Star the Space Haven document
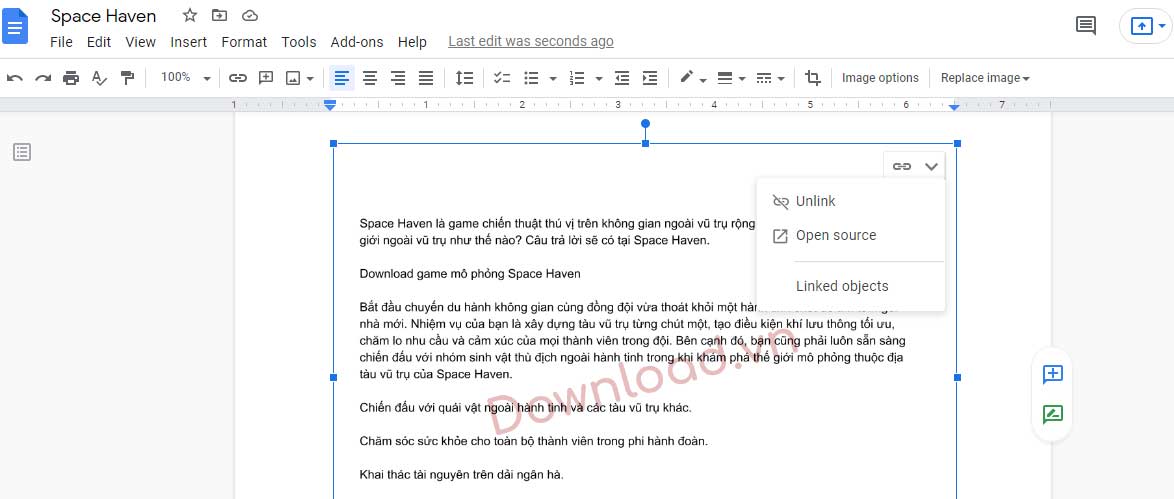The width and height of the screenshot is (1174, 499). click(x=190, y=16)
